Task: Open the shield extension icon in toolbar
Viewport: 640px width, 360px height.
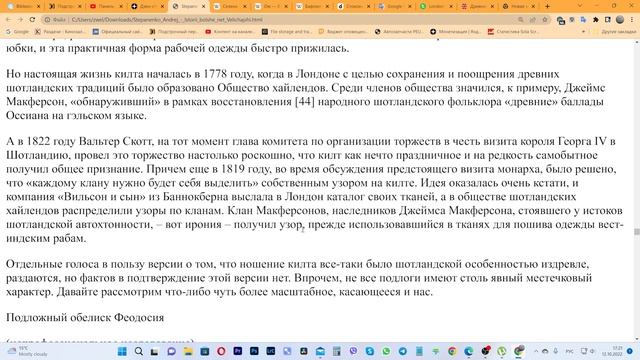Action: tap(572, 20)
